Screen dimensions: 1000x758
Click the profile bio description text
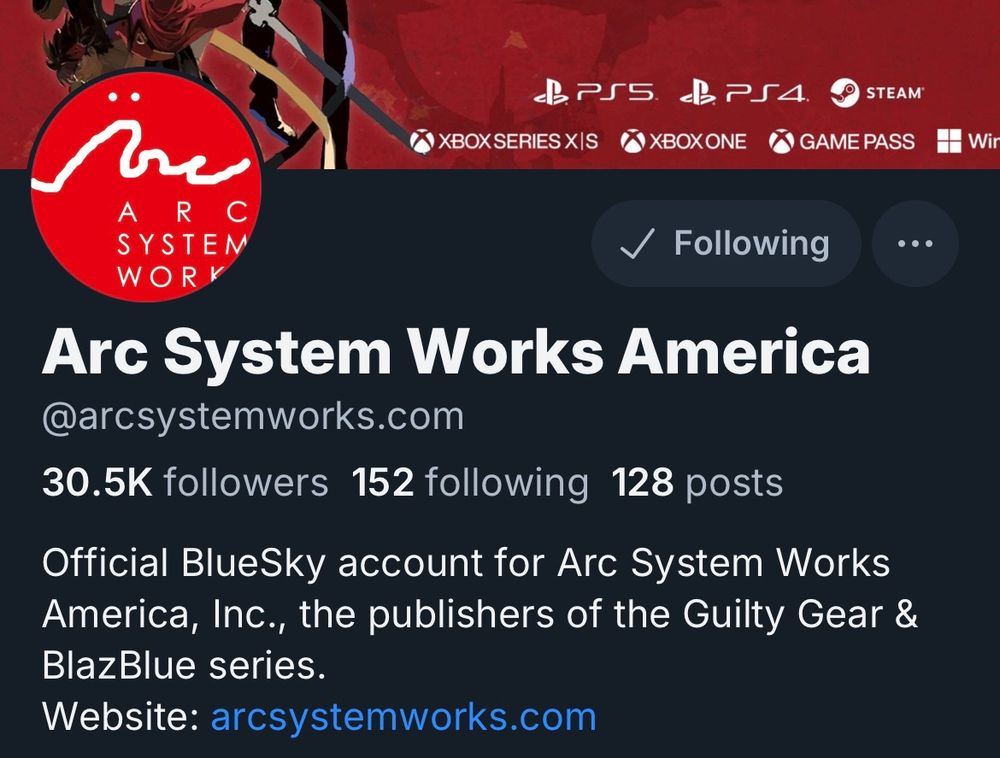(x=480, y=614)
